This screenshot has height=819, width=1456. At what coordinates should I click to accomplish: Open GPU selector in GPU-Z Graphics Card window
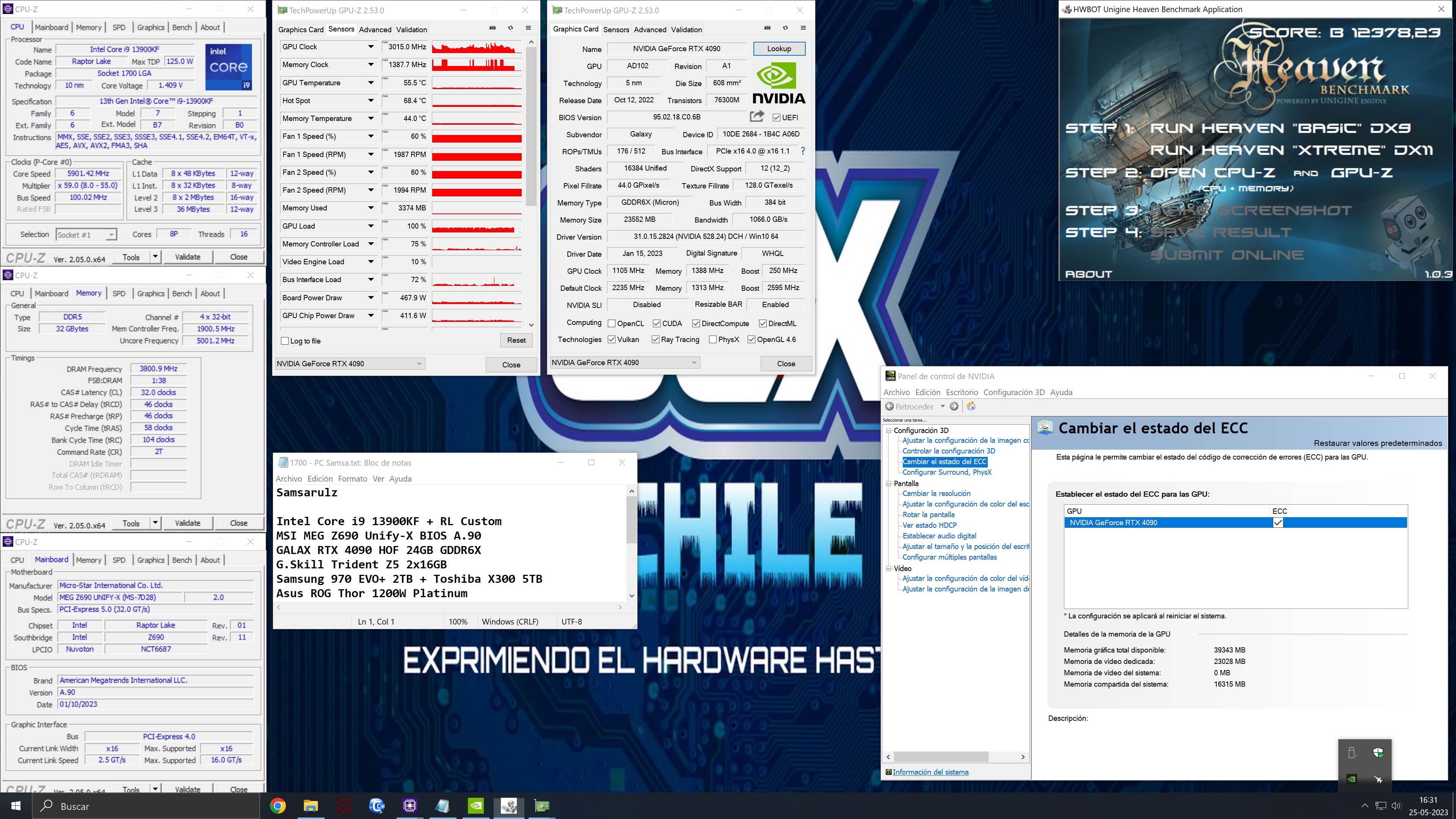(624, 362)
